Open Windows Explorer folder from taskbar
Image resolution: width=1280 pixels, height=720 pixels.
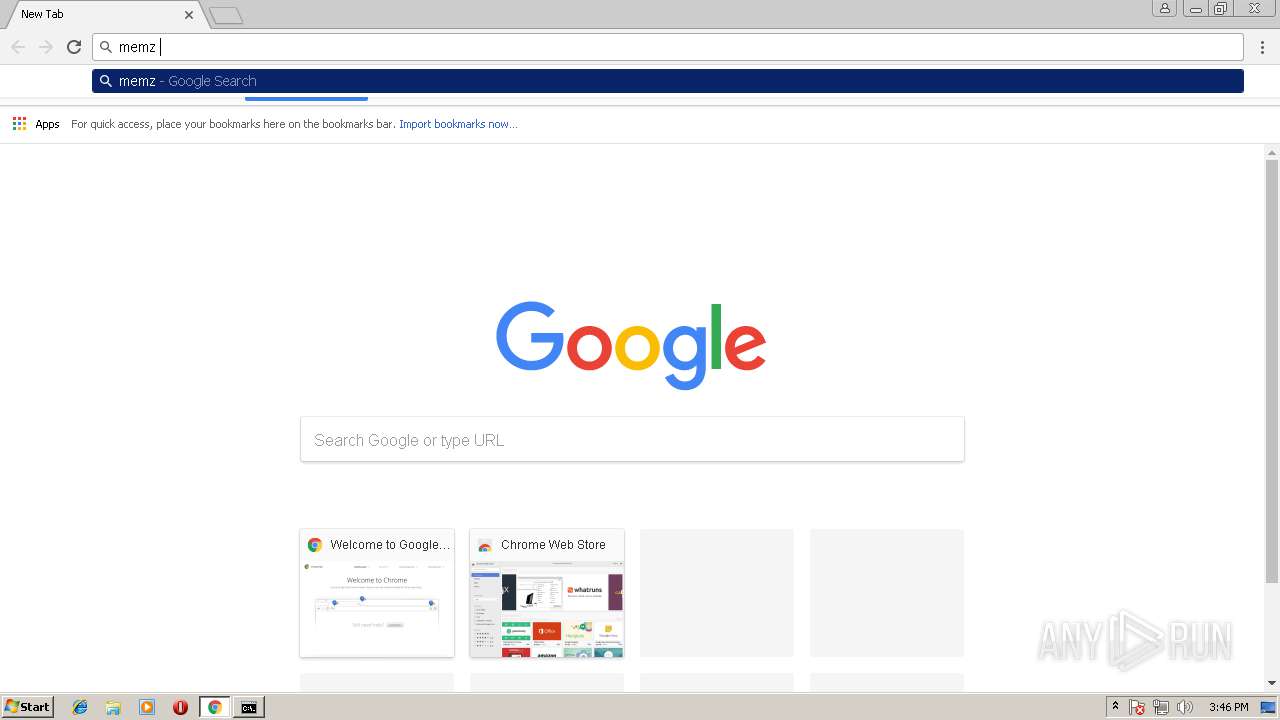pos(113,707)
